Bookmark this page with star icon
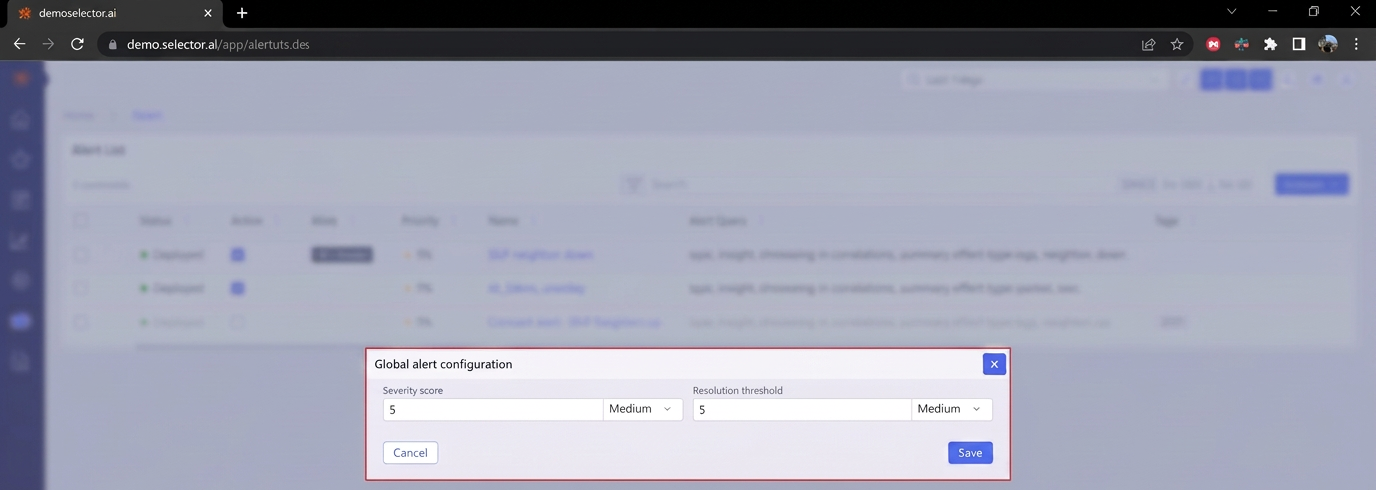The image size is (1376, 490). [1177, 44]
